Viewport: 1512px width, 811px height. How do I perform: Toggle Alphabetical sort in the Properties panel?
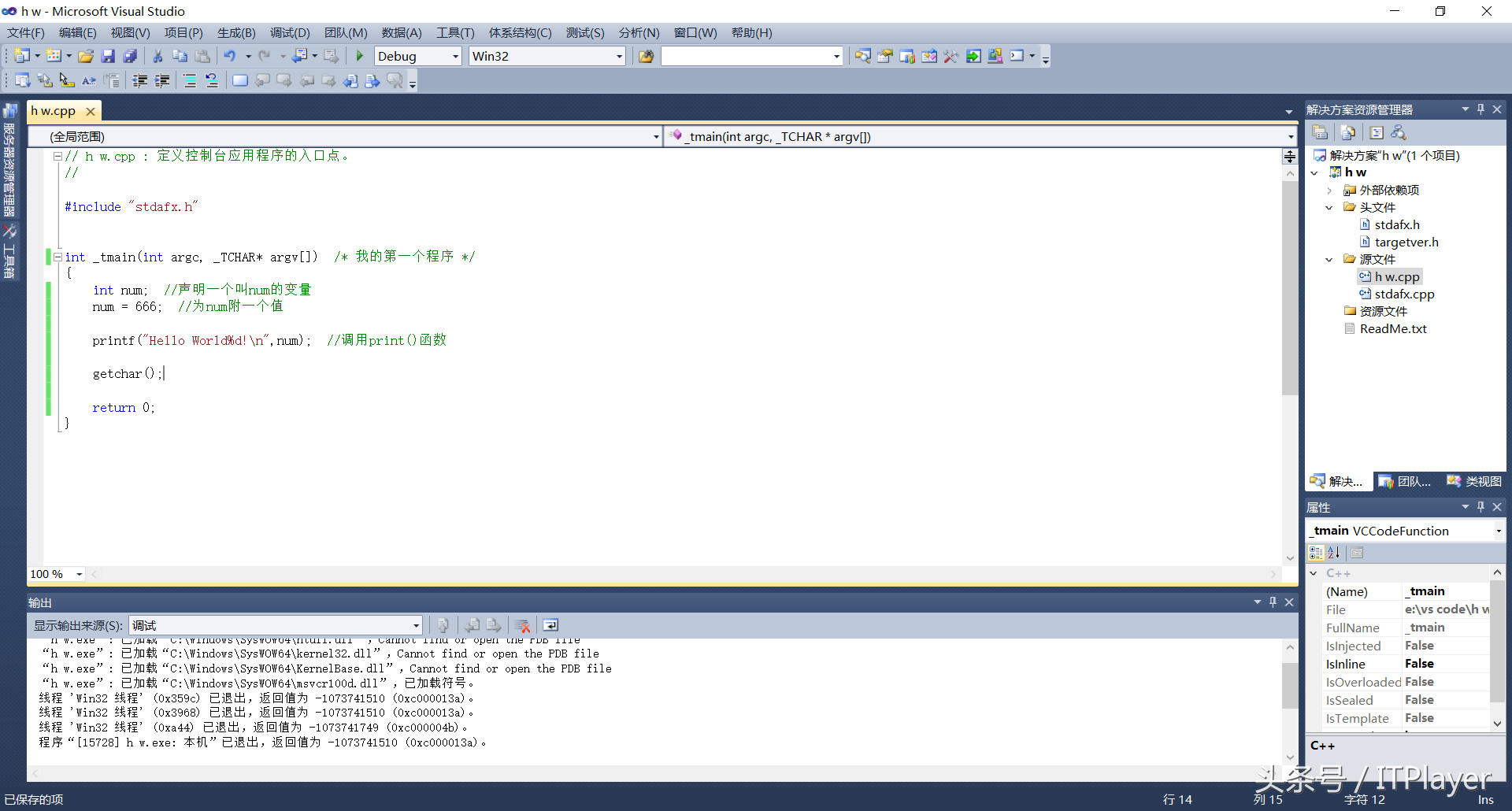(1333, 553)
